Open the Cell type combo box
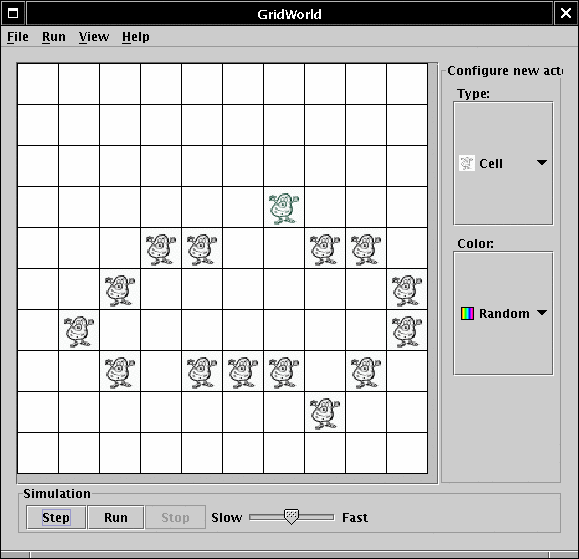579x559 pixels. click(x=503, y=163)
